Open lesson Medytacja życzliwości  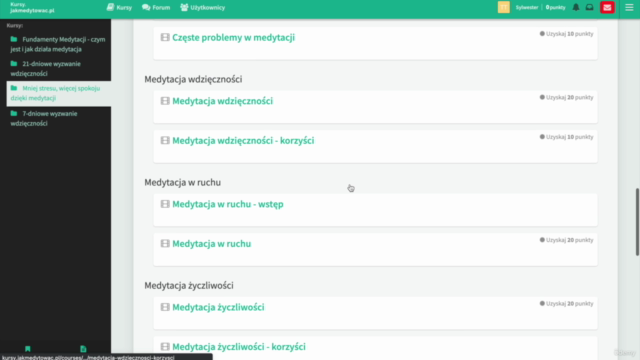pos(218,307)
